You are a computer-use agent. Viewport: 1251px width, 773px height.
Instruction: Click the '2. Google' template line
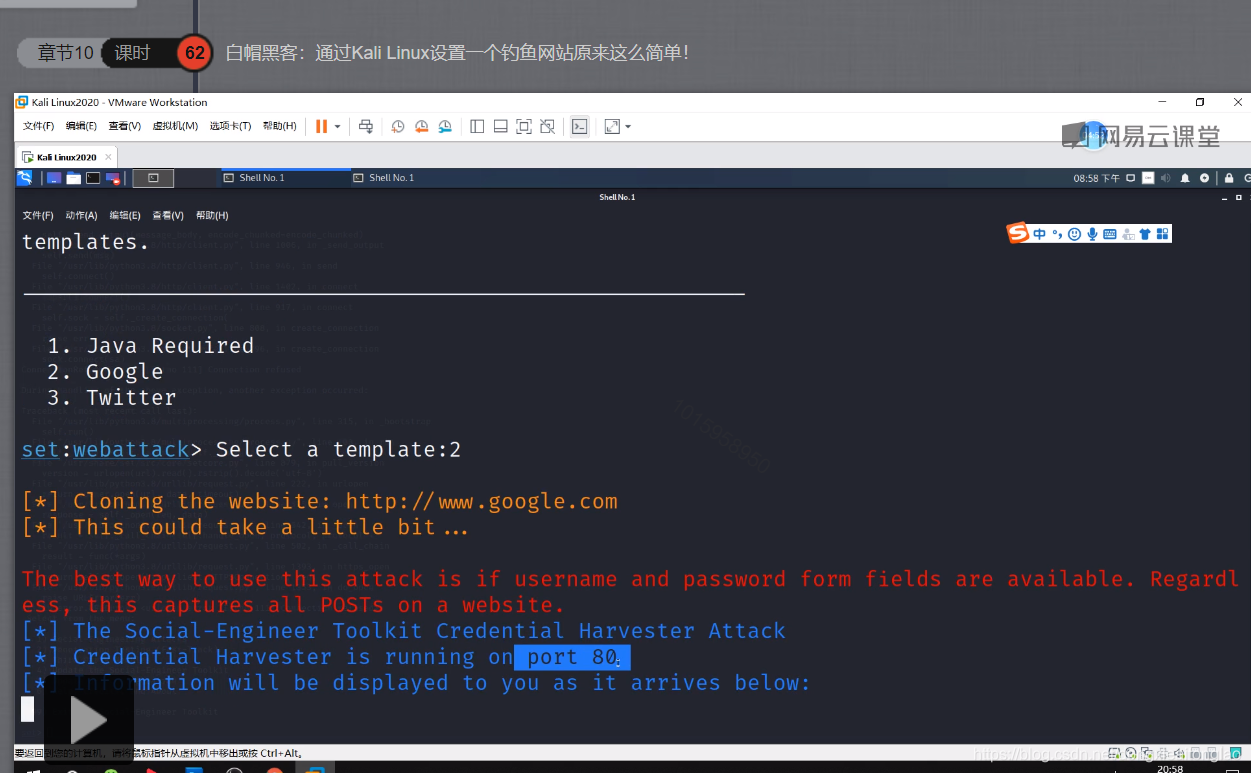[105, 372]
